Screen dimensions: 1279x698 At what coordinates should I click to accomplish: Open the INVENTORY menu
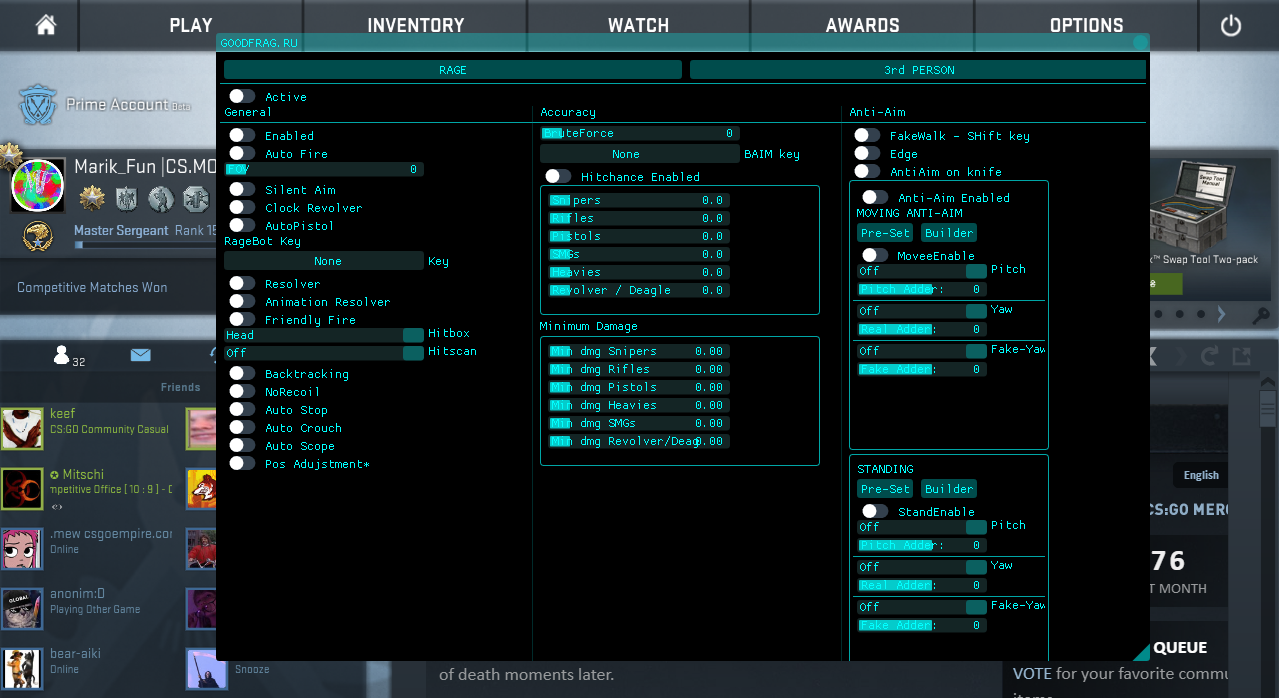point(415,26)
